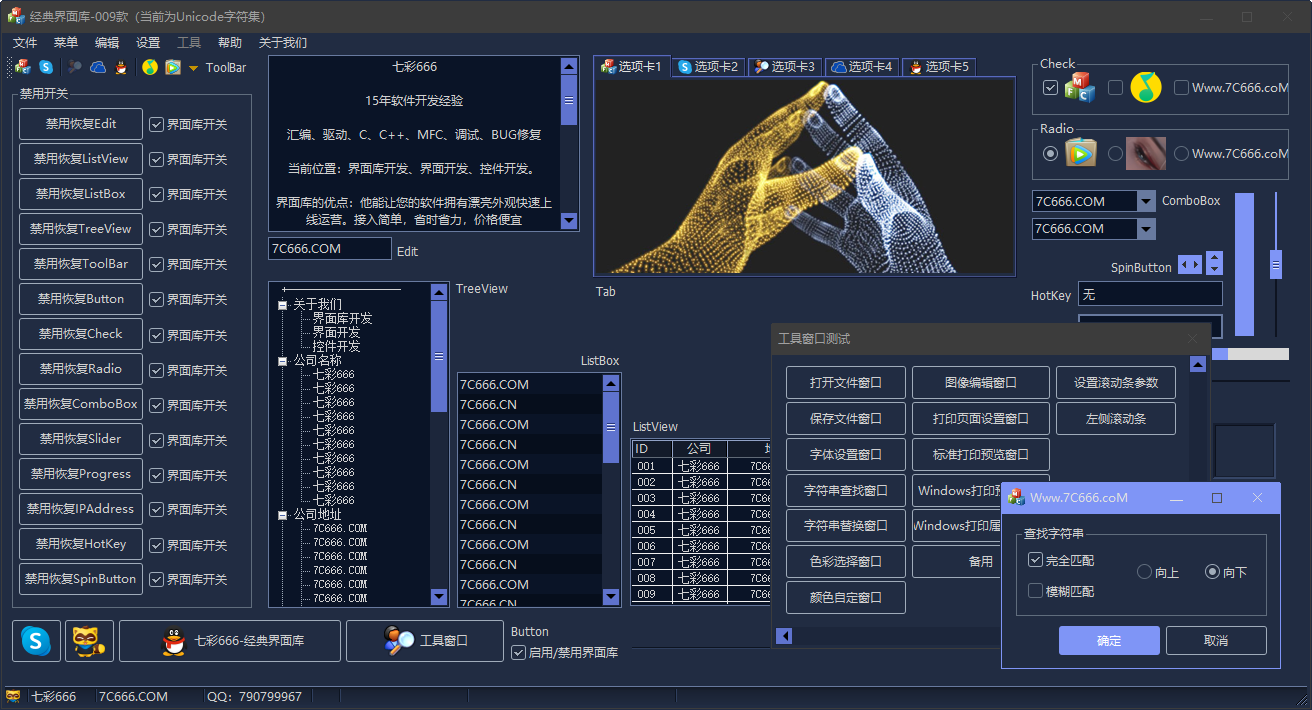1312x710 pixels.
Task: Click the QQ Music note icon in the toolbar
Action: (150, 67)
